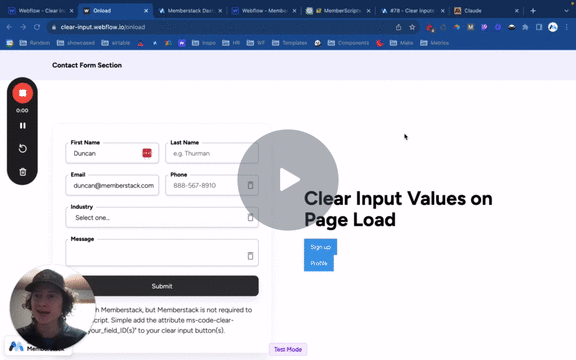Click the red password manager icon in First Name

coord(147,153)
